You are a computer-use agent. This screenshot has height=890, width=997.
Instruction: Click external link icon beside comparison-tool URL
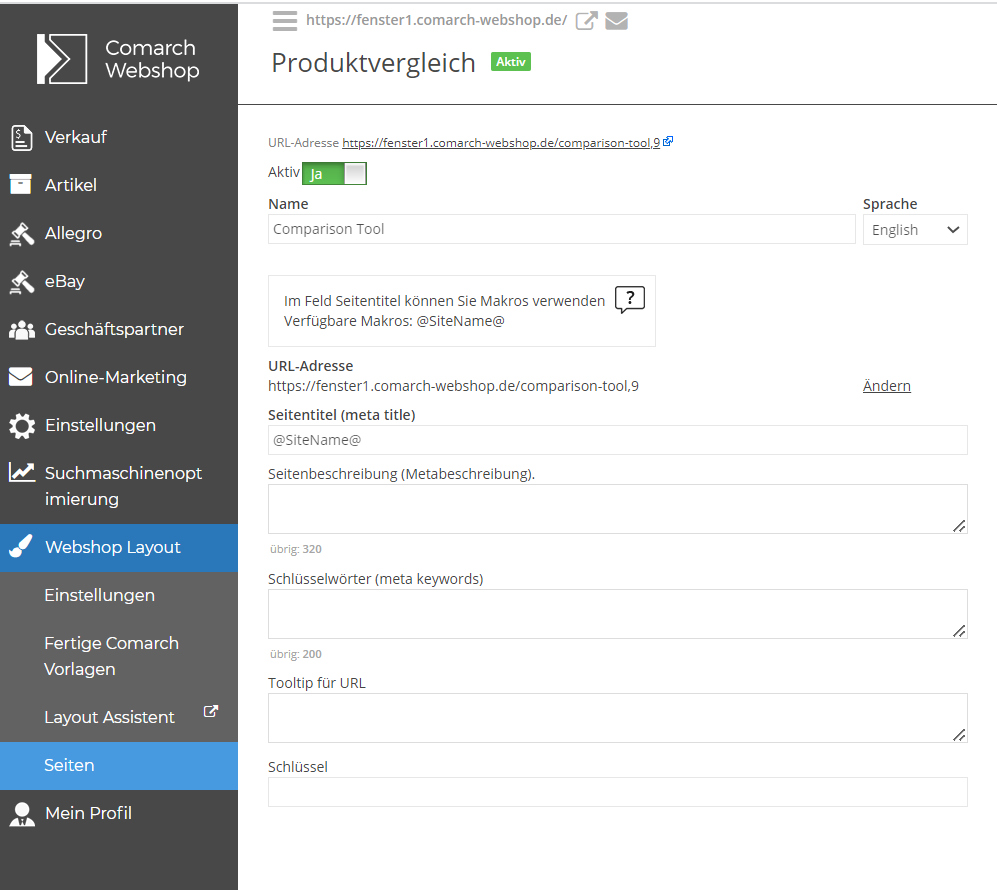[x=668, y=142]
